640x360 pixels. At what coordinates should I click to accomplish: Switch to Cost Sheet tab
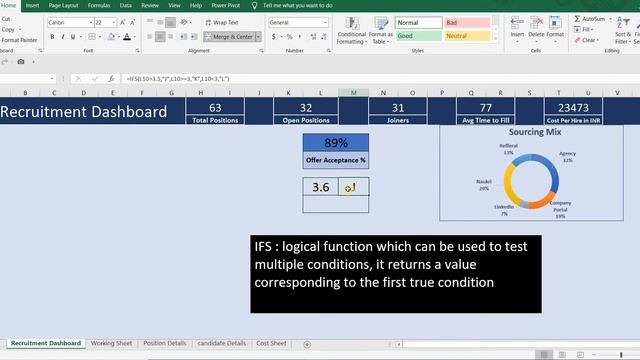pos(271,343)
